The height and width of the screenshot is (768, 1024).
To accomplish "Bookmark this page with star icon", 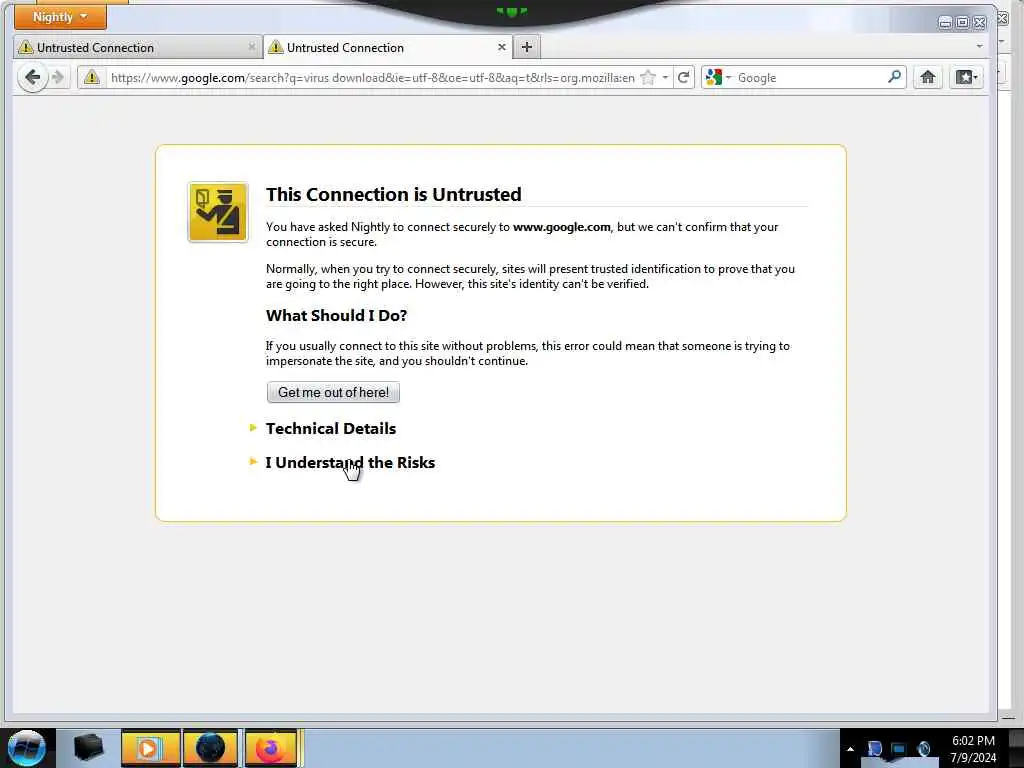I will [648, 78].
